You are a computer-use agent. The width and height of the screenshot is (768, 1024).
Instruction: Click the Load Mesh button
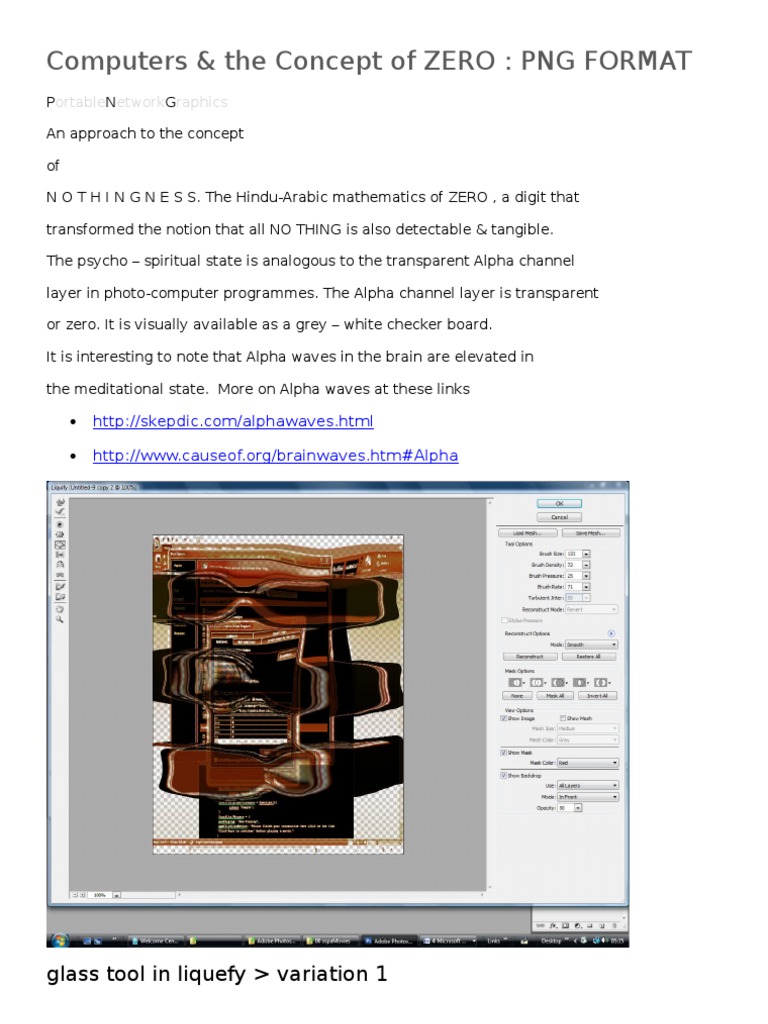pos(528,533)
